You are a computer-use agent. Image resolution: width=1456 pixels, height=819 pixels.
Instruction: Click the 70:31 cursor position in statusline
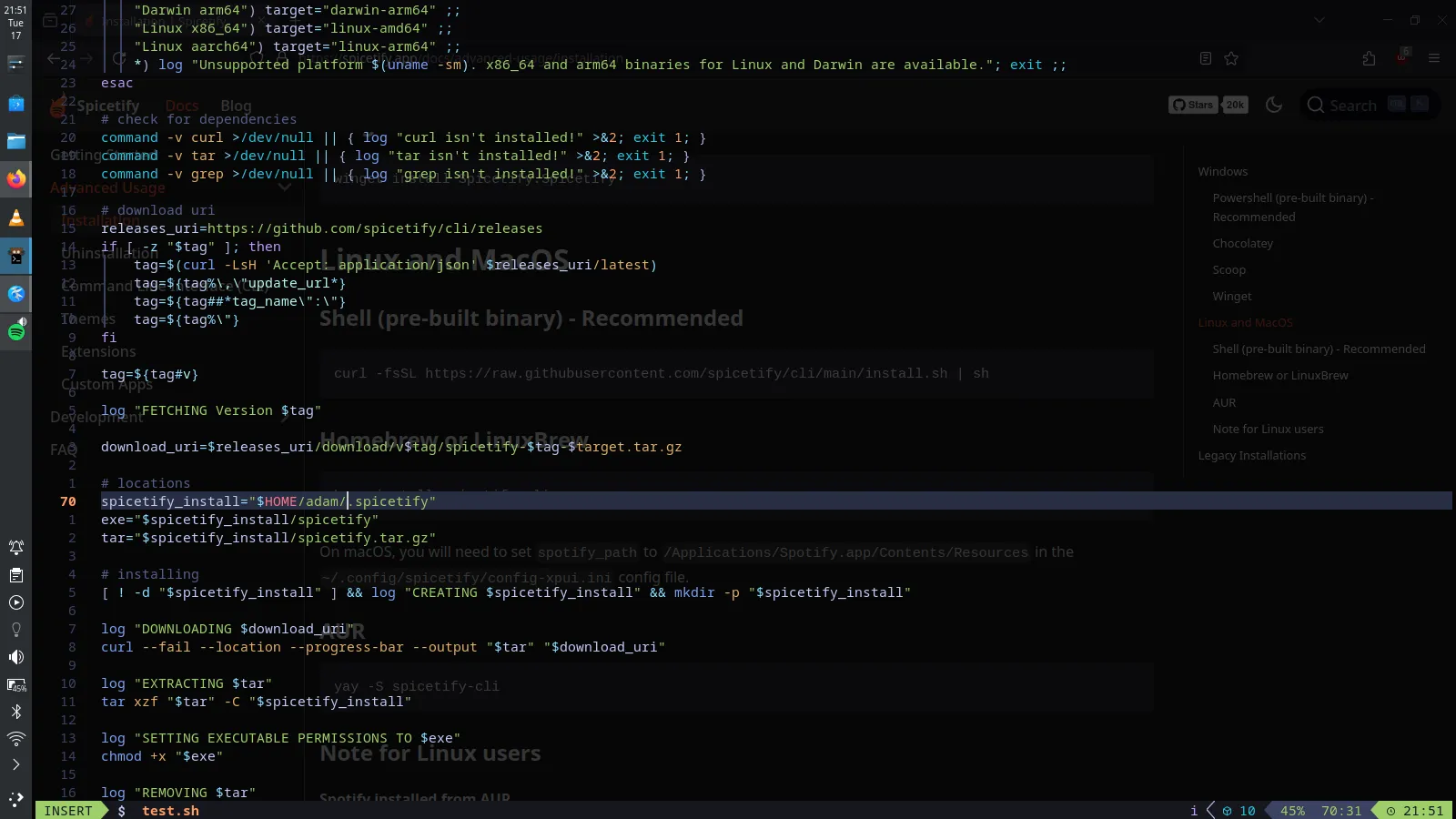pos(1341,811)
